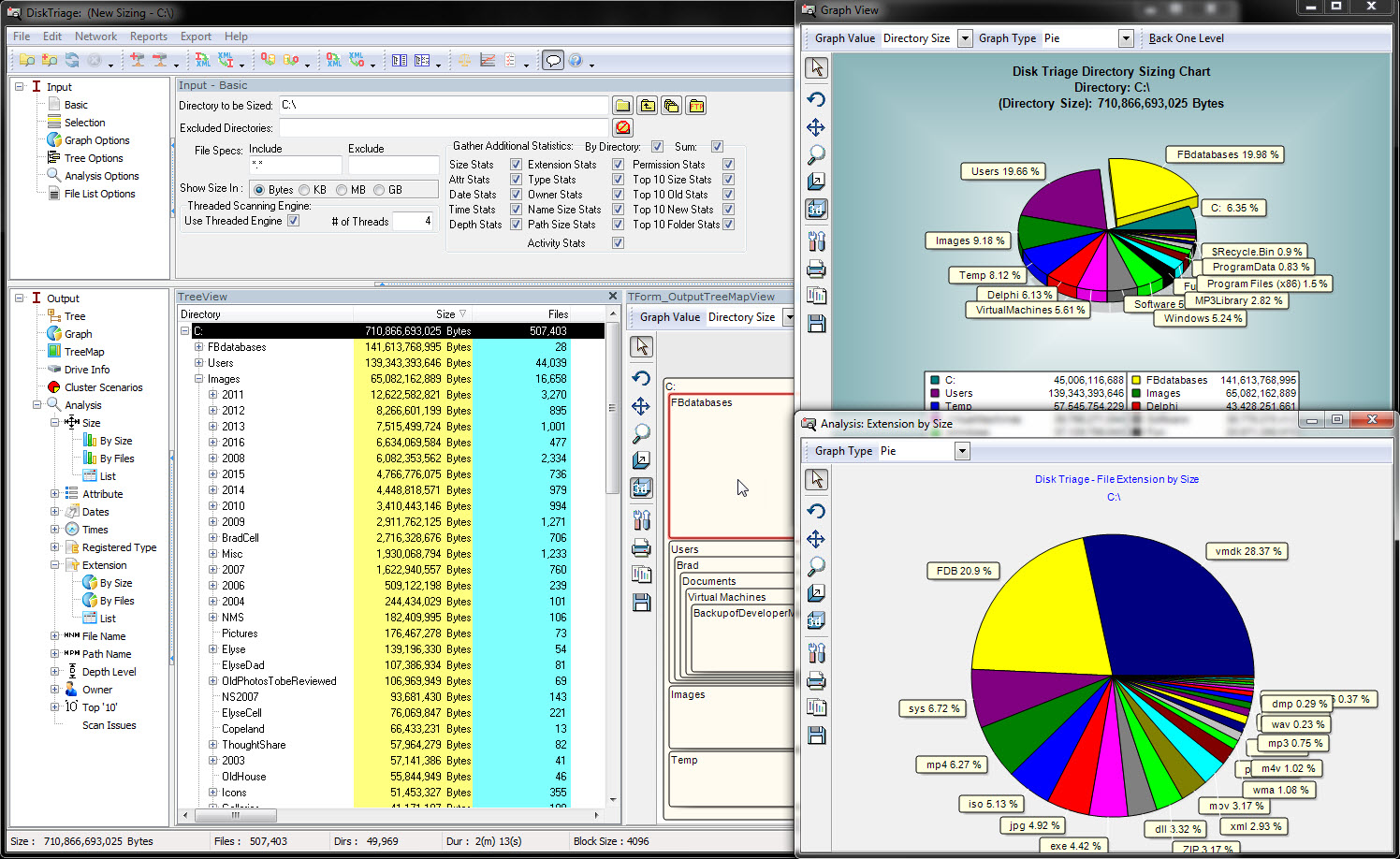Toggle the Permission Stats checkbox
The height and width of the screenshot is (859, 1400).
pos(728,165)
